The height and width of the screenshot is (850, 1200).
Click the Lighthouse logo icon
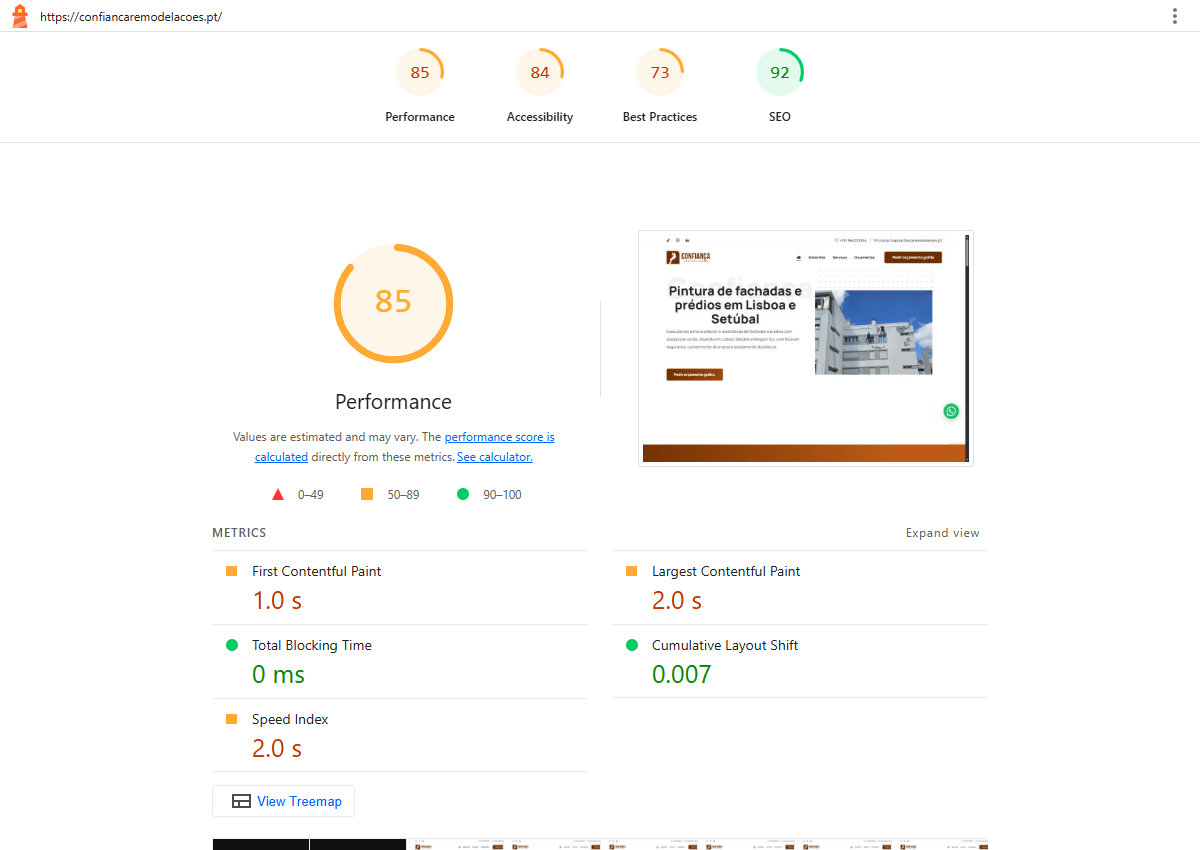pyautogui.click(x=19, y=16)
